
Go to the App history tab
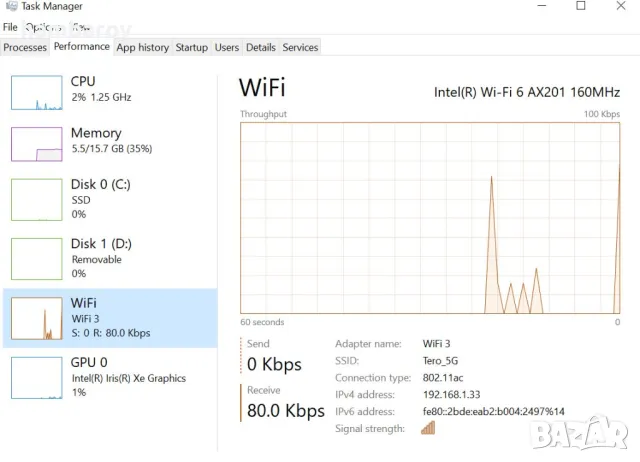[142, 47]
